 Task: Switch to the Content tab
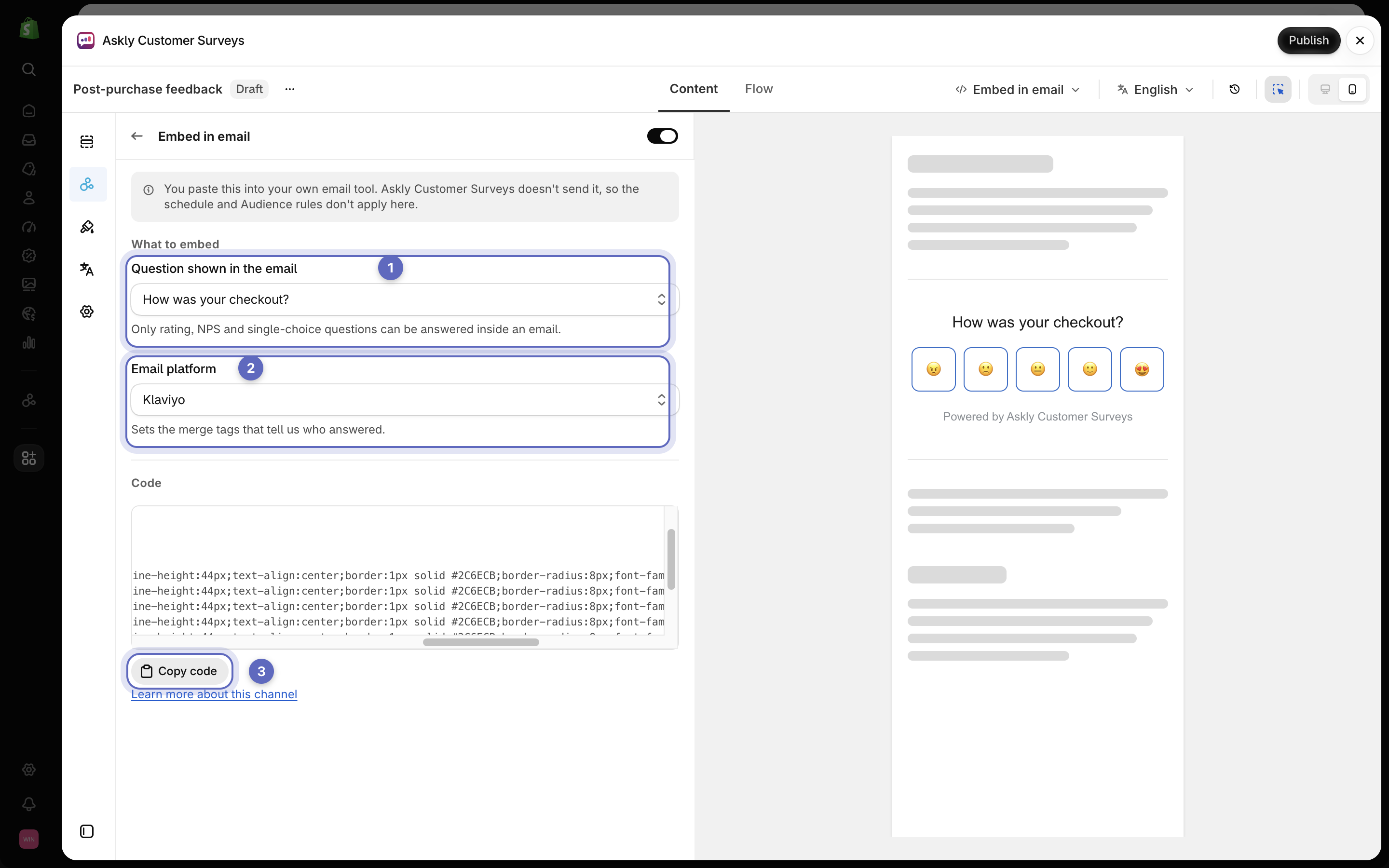(694, 89)
